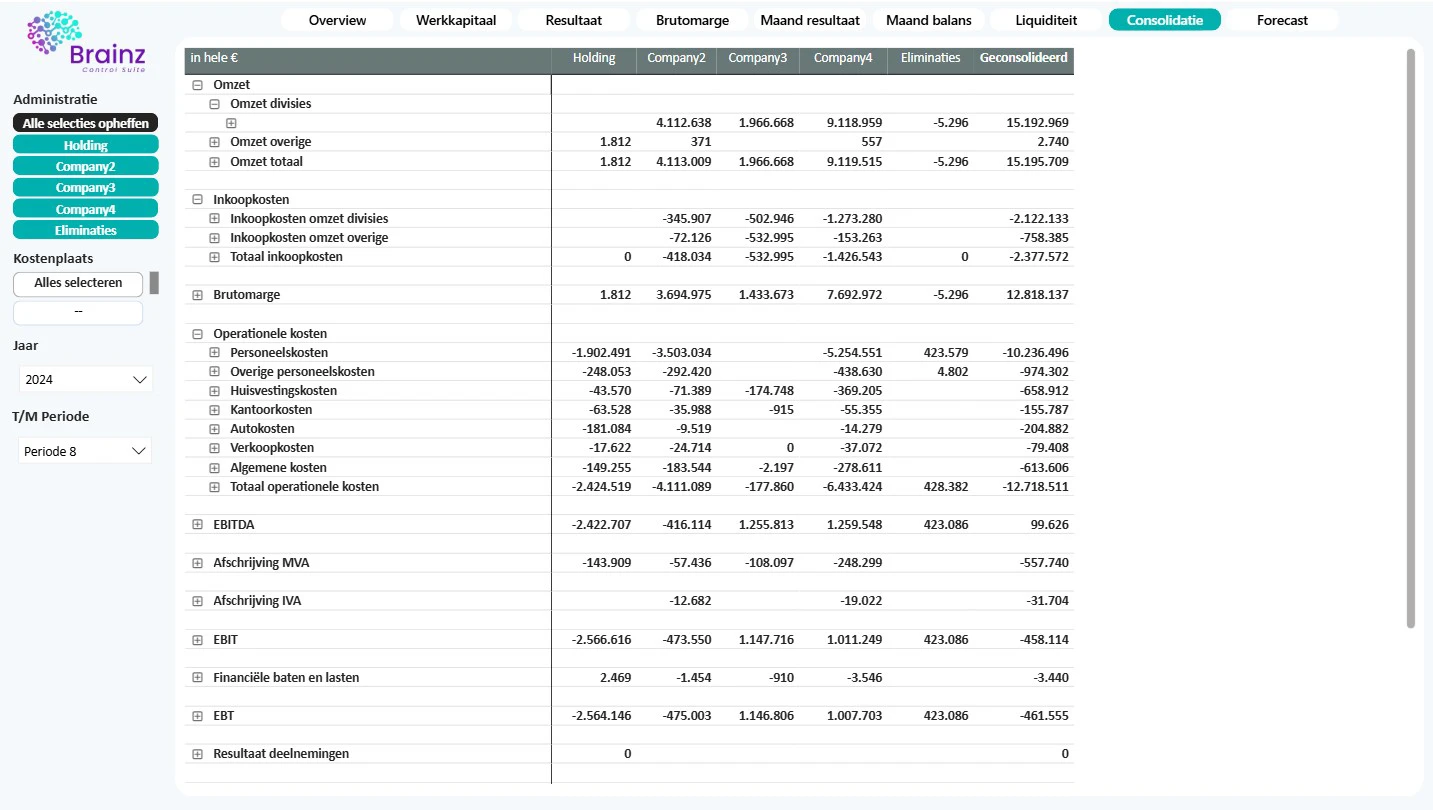The width and height of the screenshot is (1433, 810).
Task: Open the Jaar 2024 dropdown
Action: 85,380
